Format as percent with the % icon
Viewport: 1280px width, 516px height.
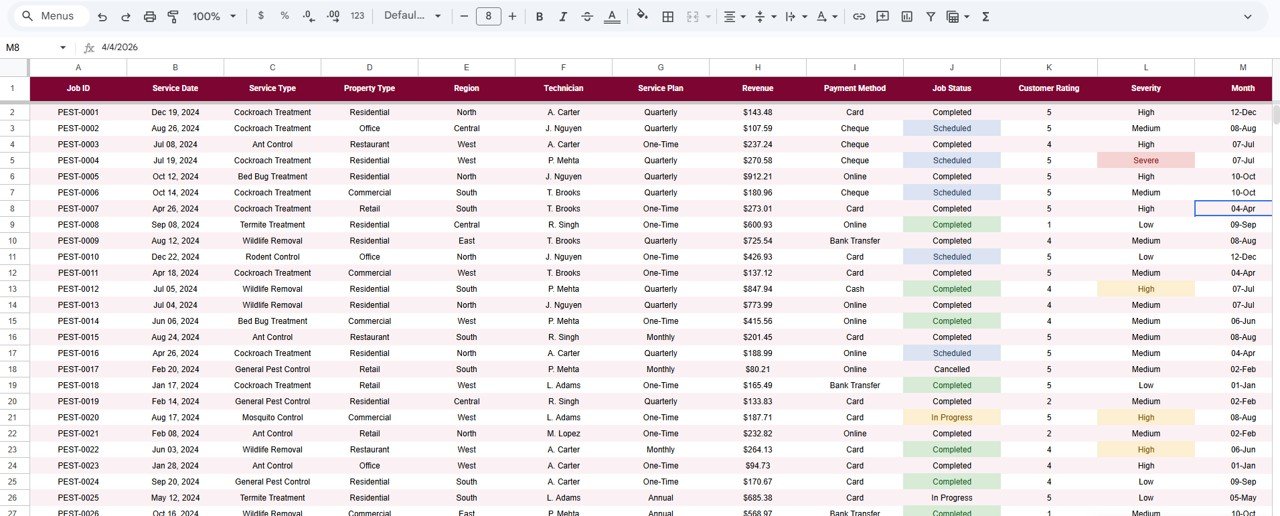(285, 17)
